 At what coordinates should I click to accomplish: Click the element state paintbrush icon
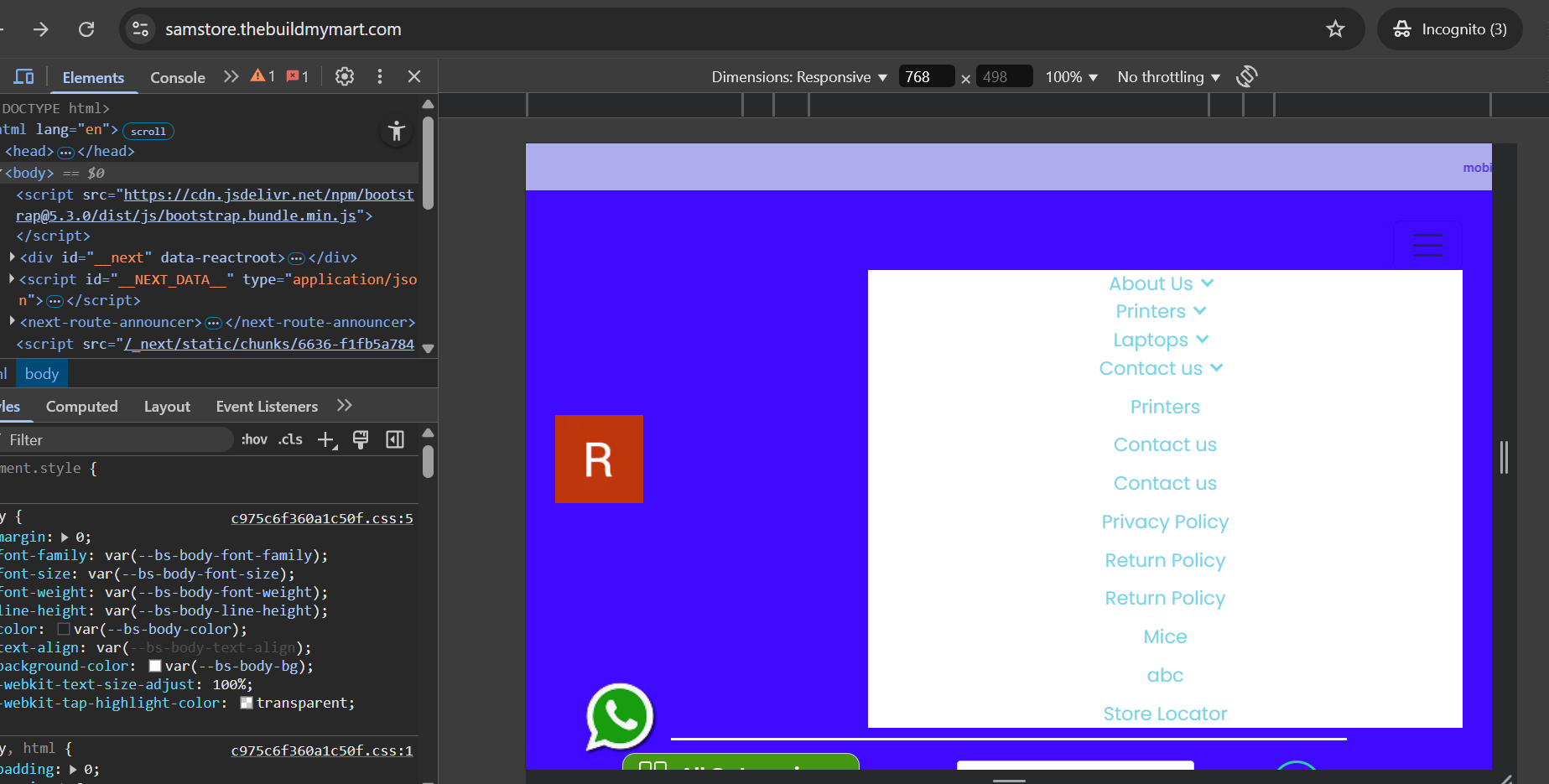pyautogui.click(x=361, y=440)
